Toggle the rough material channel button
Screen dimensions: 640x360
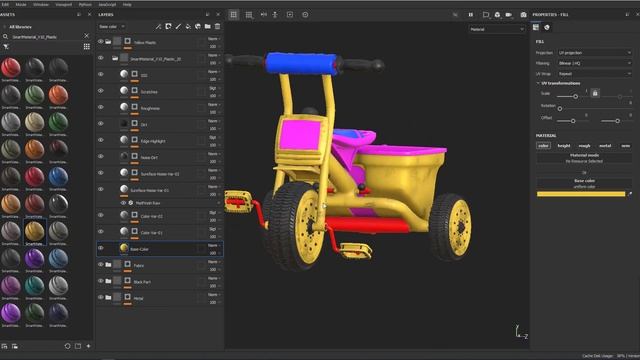(x=584, y=146)
